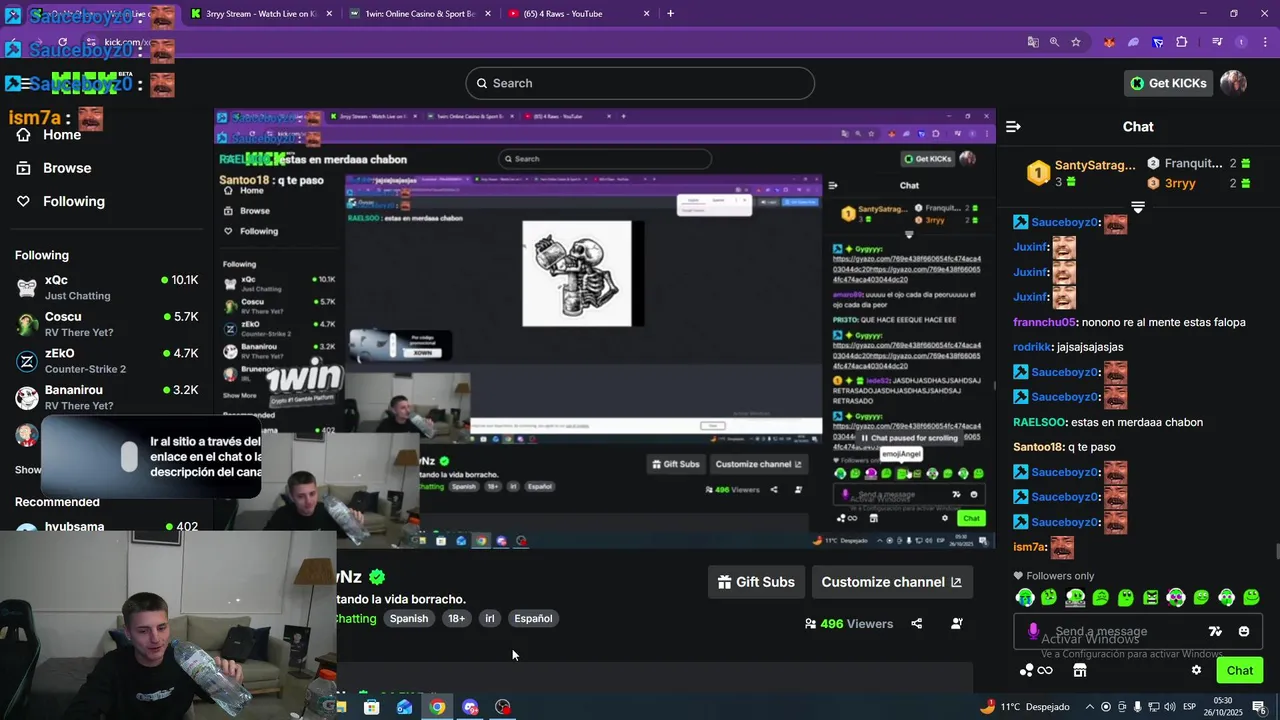Click the Español tag
This screenshot has height=720, width=1280.
point(533,618)
